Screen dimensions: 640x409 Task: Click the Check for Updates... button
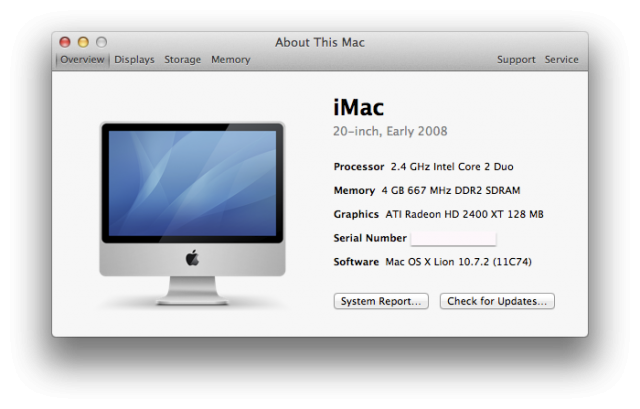[x=497, y=301]
